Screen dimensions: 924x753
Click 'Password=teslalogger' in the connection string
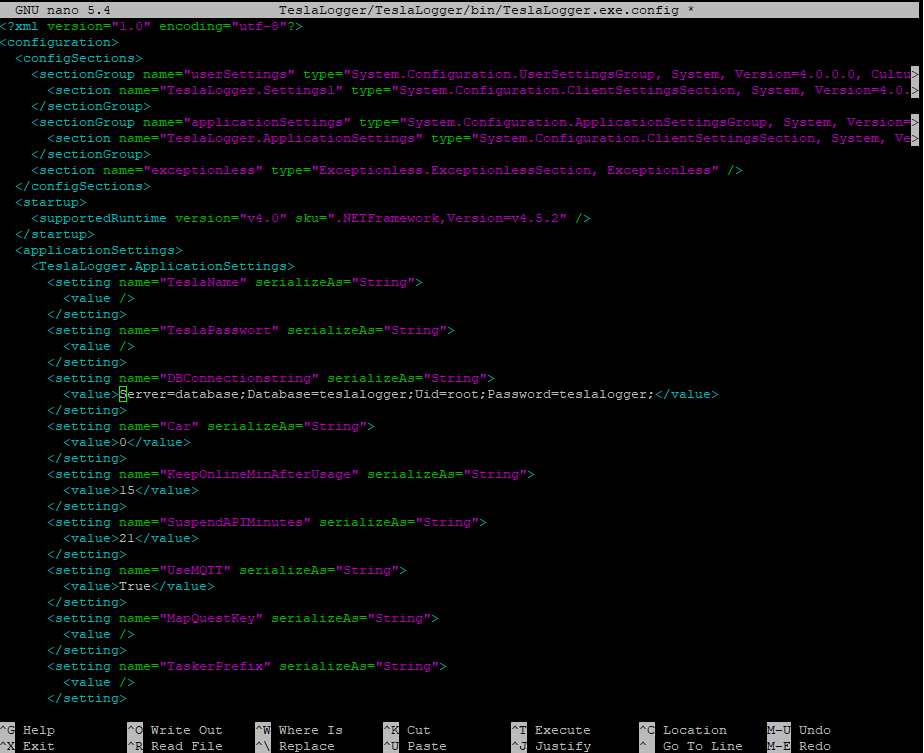tap(567, 394)
